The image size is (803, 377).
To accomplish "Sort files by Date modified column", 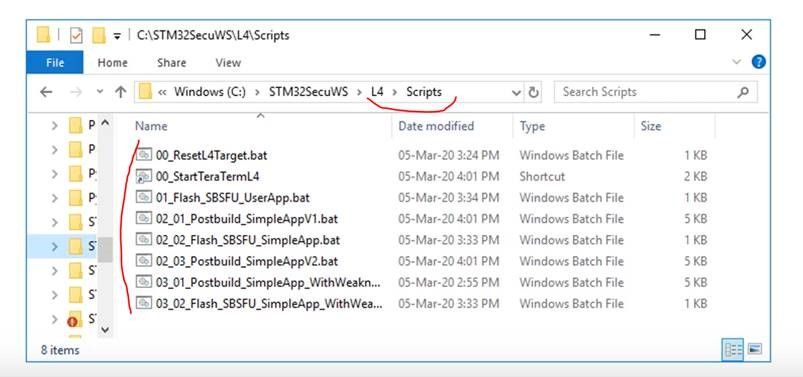I will pos(436,126).
